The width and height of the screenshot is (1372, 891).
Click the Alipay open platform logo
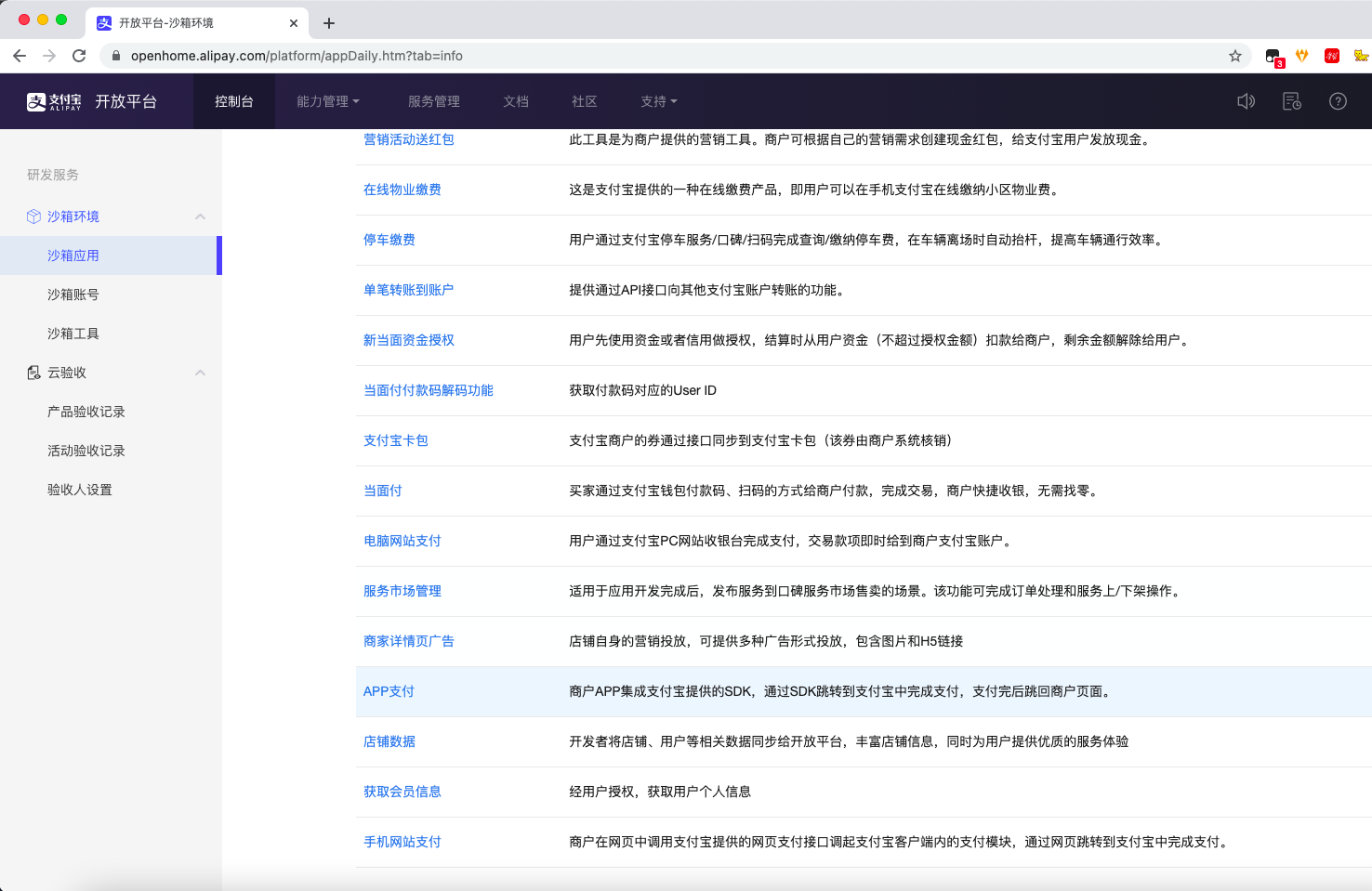pos(92,101)
